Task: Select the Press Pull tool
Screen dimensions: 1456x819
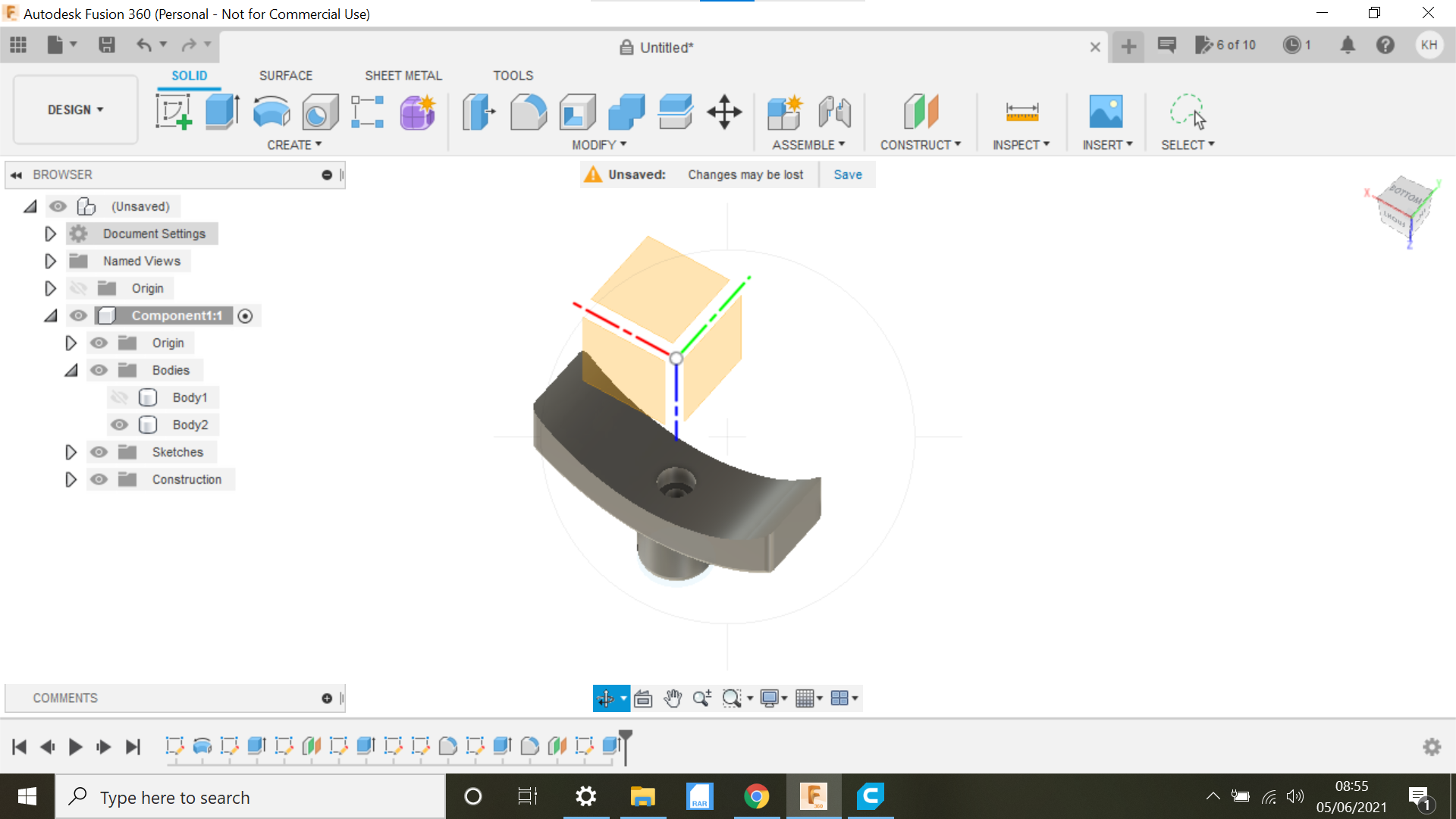Action: tap(477, 111)
